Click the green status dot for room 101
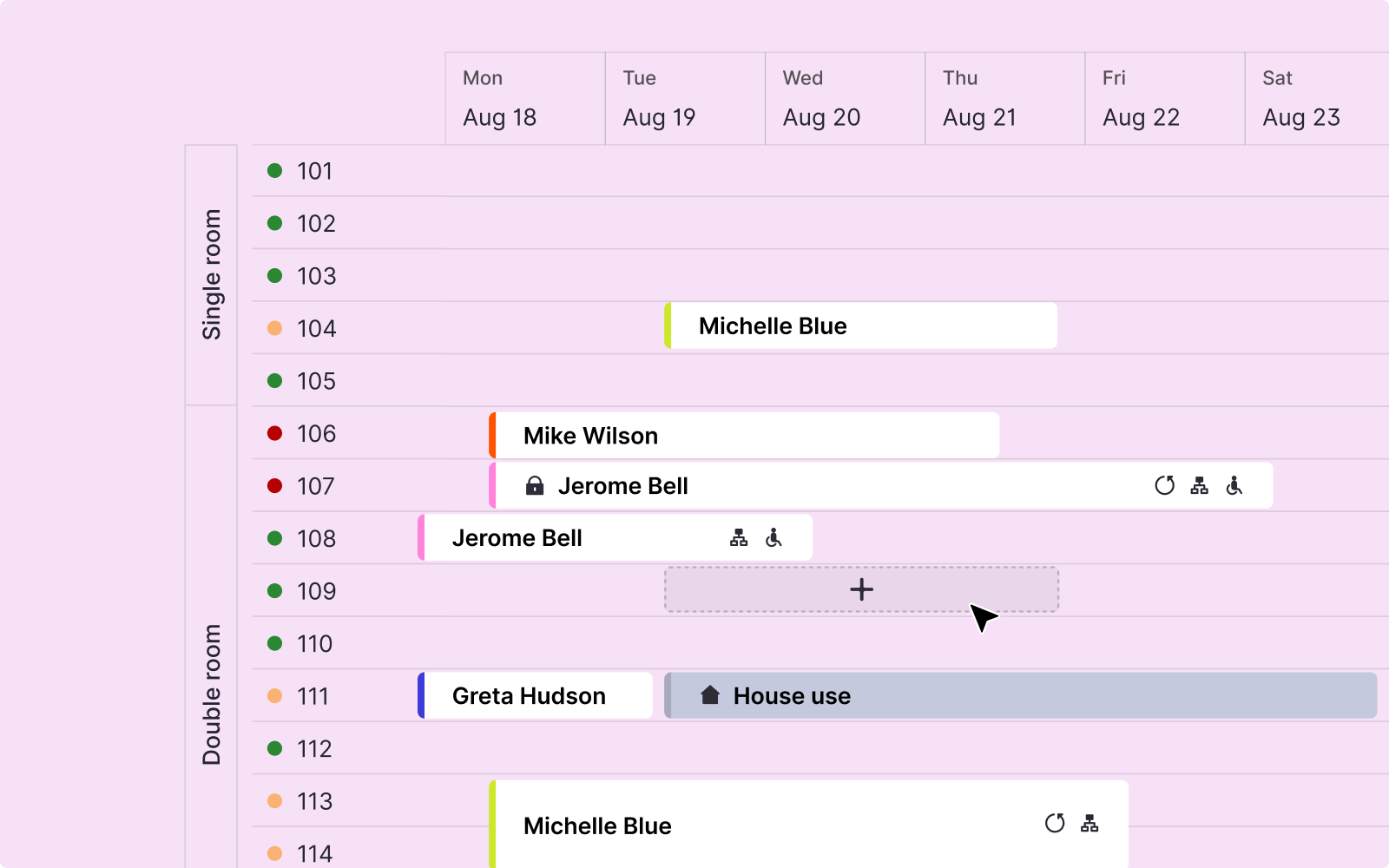Image resolution: width=1389 pixels, height=868 pixels. pos(275,171)
